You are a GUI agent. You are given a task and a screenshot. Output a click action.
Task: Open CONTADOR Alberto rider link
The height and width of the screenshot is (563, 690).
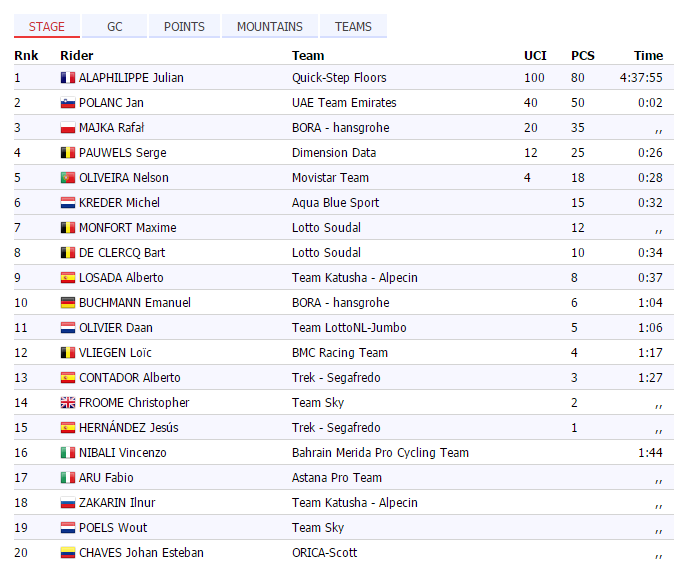(130, 378)
